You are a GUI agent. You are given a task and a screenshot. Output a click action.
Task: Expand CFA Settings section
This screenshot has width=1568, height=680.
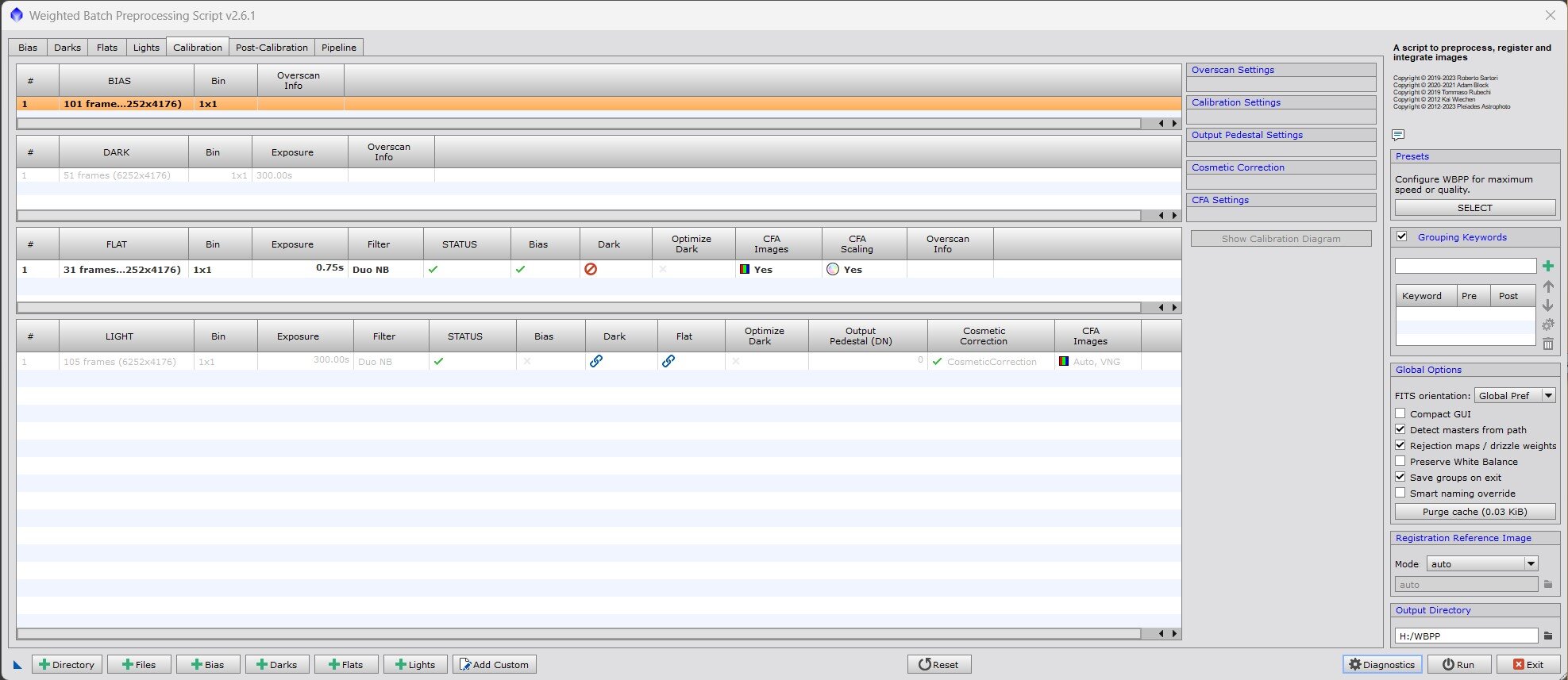[x=1281, y=200]
